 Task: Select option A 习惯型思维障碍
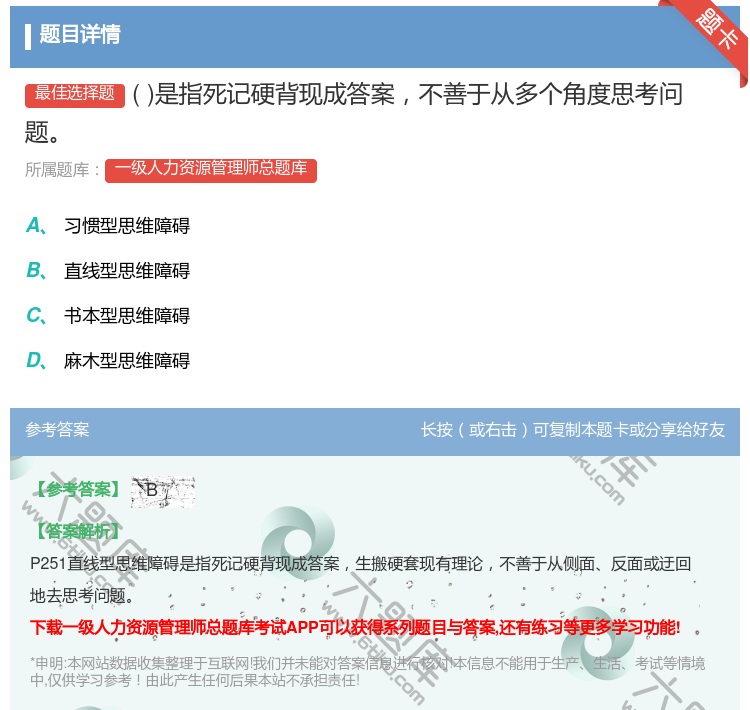point(108,225)
